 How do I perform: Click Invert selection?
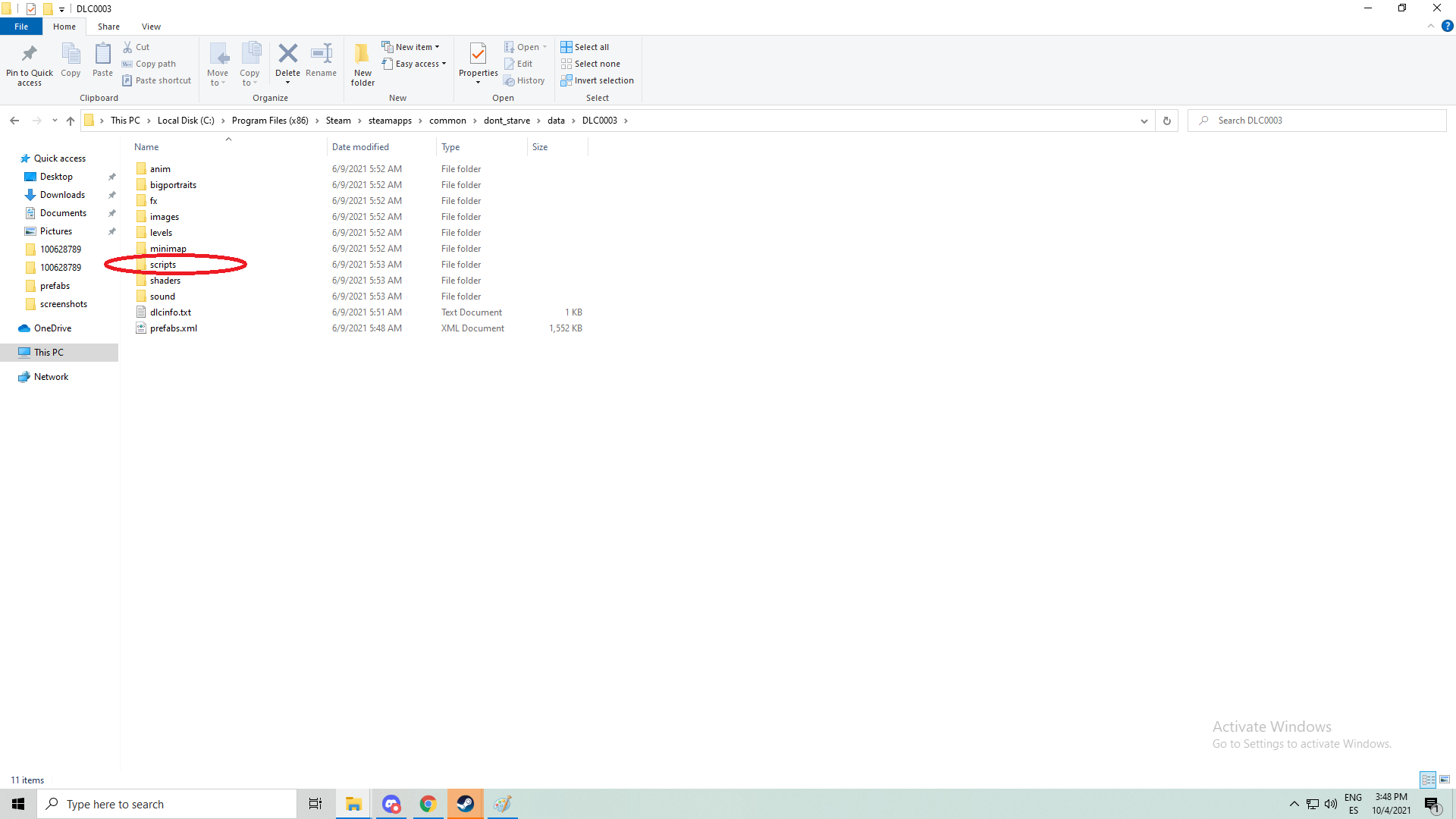[x=598, y=80]
